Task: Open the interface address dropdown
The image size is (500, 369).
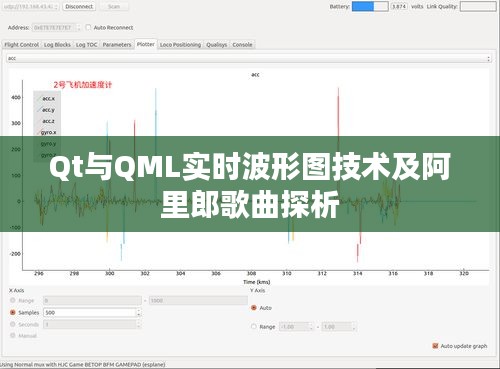Action: pyautogui.click(x=30, y=7)
